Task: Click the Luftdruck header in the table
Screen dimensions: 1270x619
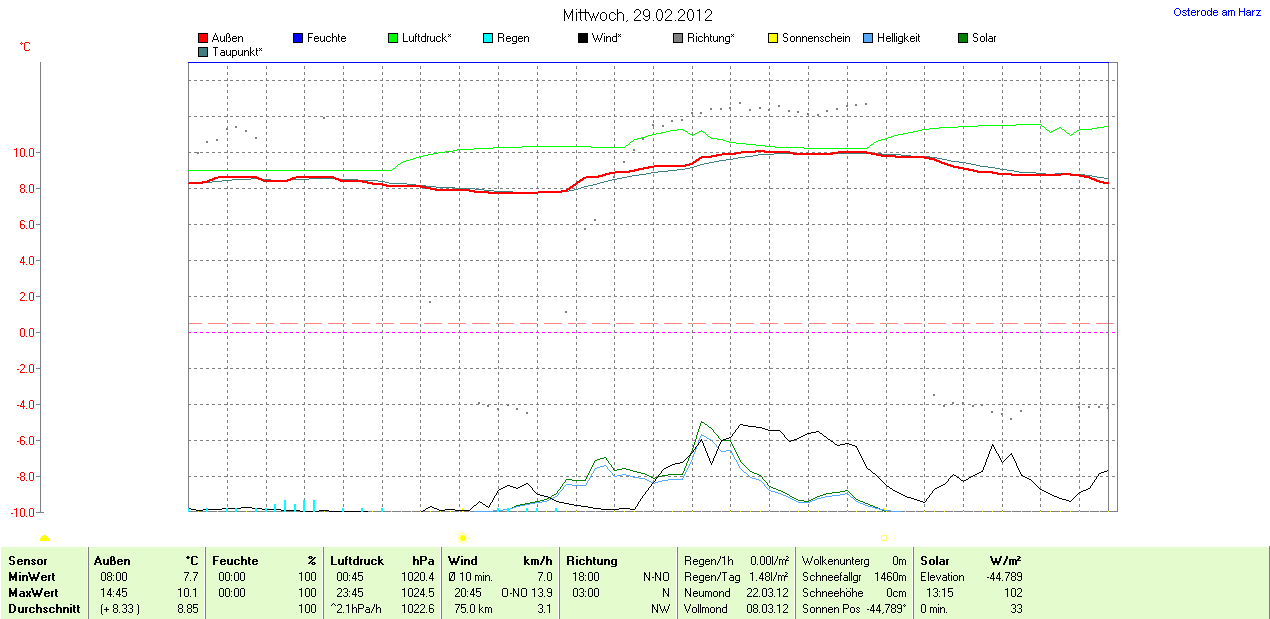Action: tap(357, 561)
